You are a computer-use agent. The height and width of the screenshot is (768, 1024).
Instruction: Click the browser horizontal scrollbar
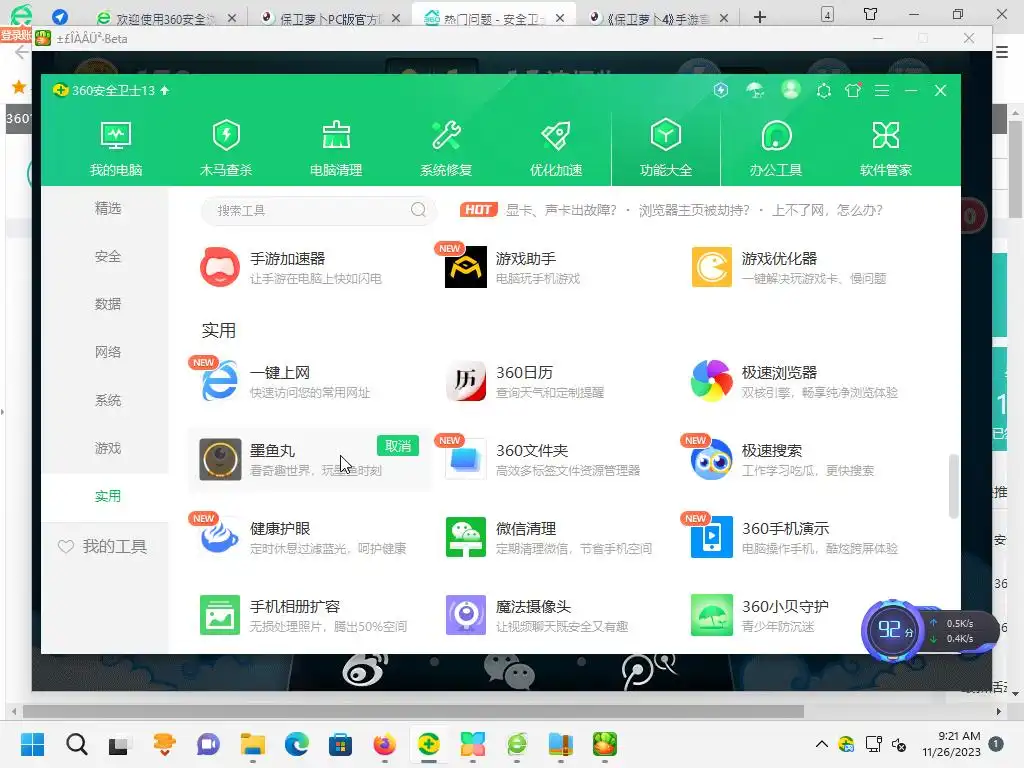coord(413,711)
